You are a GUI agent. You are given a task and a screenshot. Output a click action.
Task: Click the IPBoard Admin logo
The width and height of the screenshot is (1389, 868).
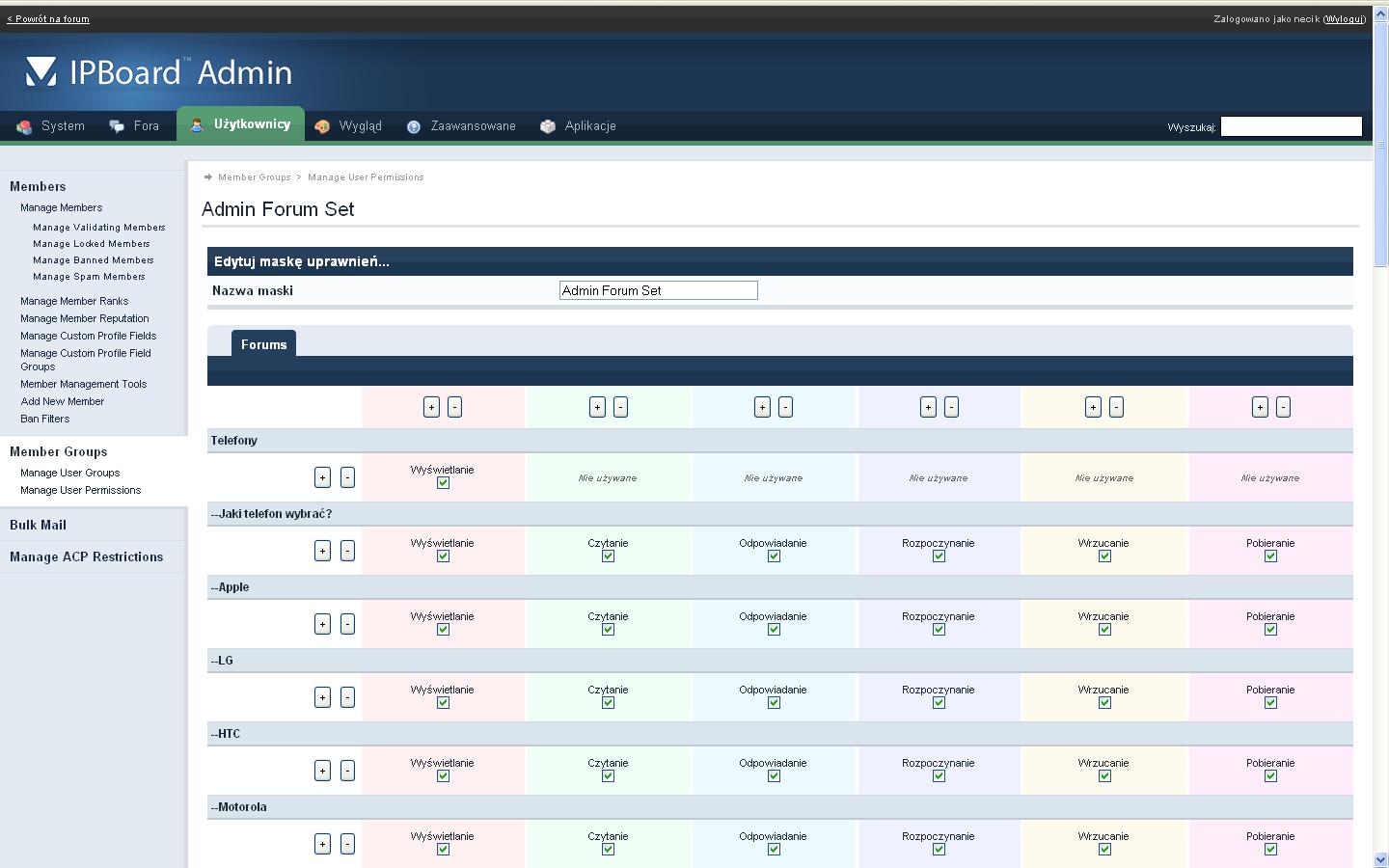click(x=159, y=72)
